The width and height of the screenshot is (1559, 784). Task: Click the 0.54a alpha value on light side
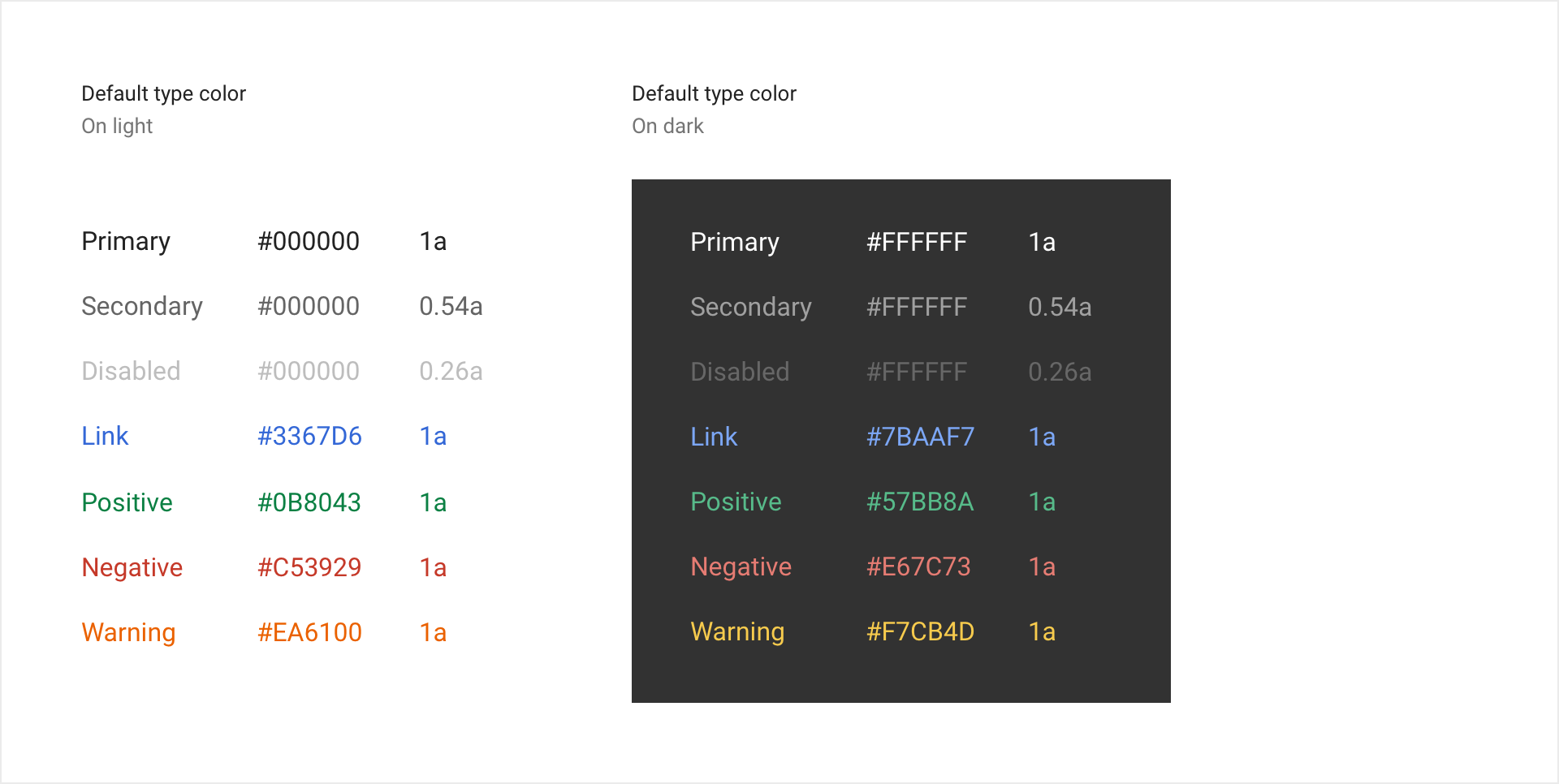coord(451,307)
